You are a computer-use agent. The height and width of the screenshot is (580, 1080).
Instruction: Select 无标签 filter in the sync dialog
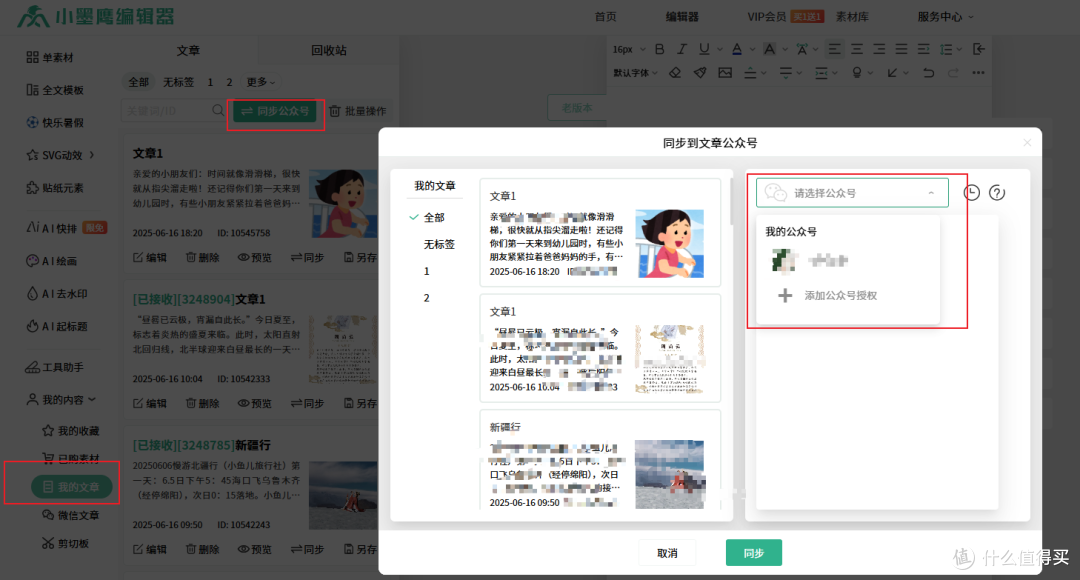[439, 244]
